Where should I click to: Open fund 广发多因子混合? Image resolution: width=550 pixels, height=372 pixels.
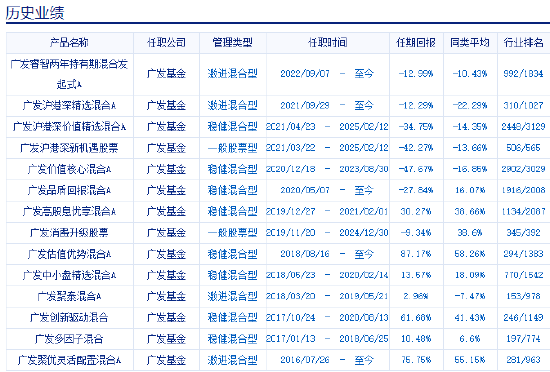(x=69, y=339)
